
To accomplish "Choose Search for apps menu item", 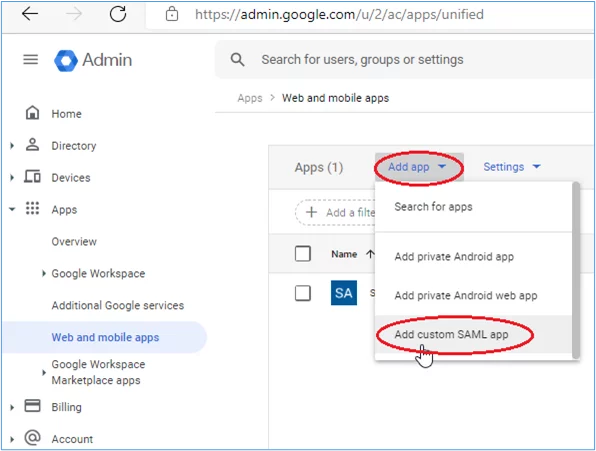I will coord(473,207).
